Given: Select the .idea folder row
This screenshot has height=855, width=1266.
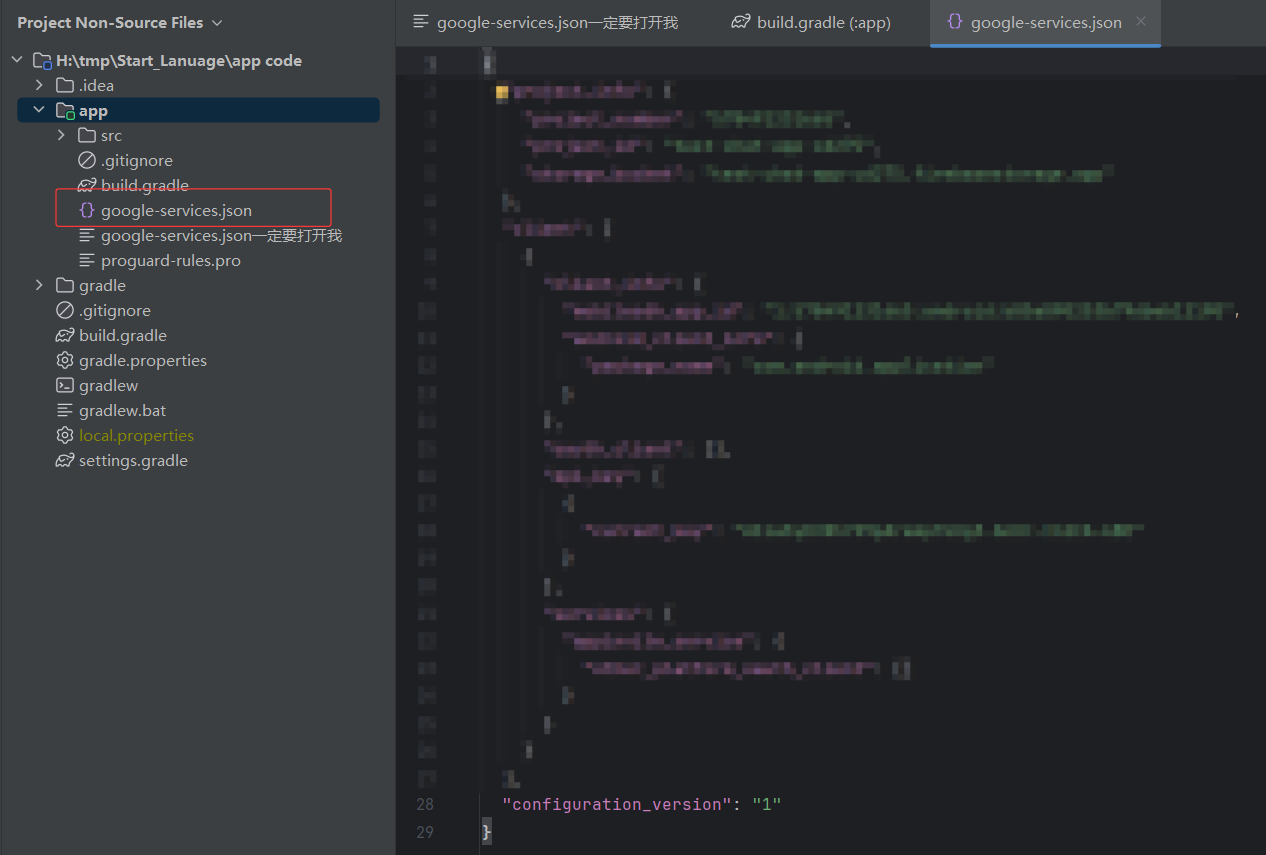Looking at the screenshot, I should 198,85.
